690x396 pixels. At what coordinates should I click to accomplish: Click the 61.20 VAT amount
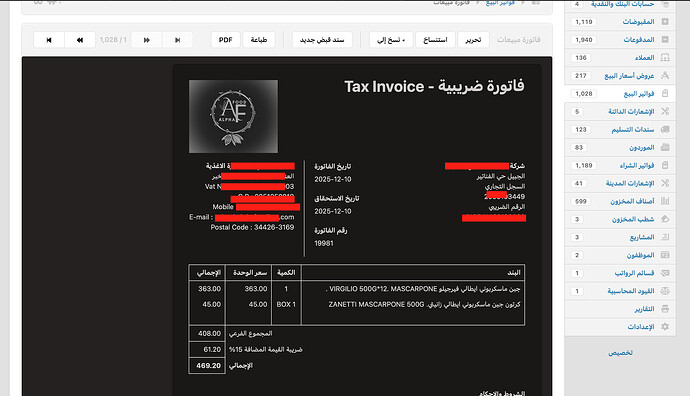212,349
